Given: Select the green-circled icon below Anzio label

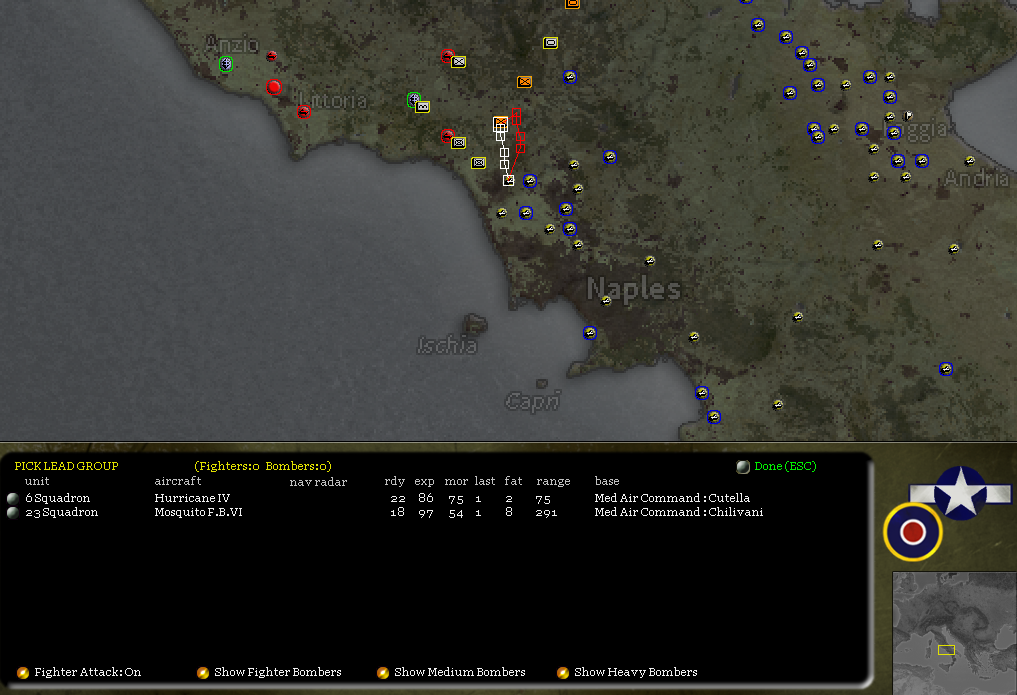Looking at the screenshot, I should (226, 64).
